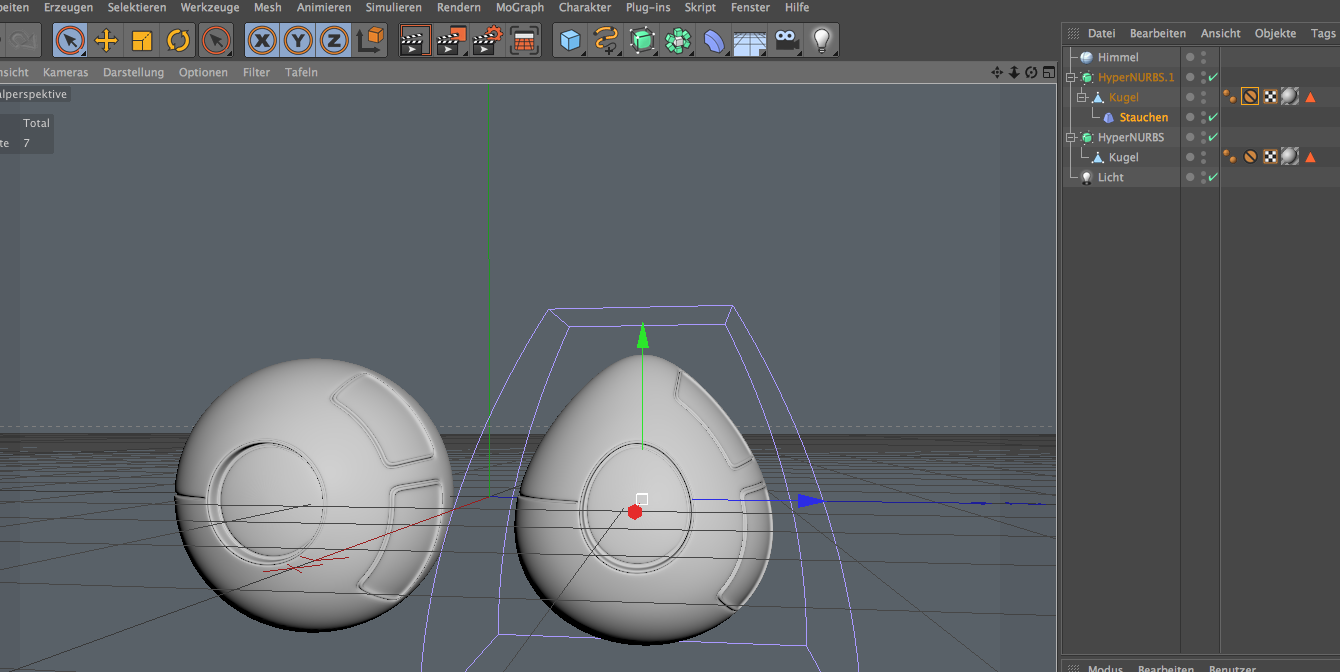Screen dimensions: 1340x672
Task: Disable HyperNURBS.1 green checkmark
Action: tap(1213, 78)
